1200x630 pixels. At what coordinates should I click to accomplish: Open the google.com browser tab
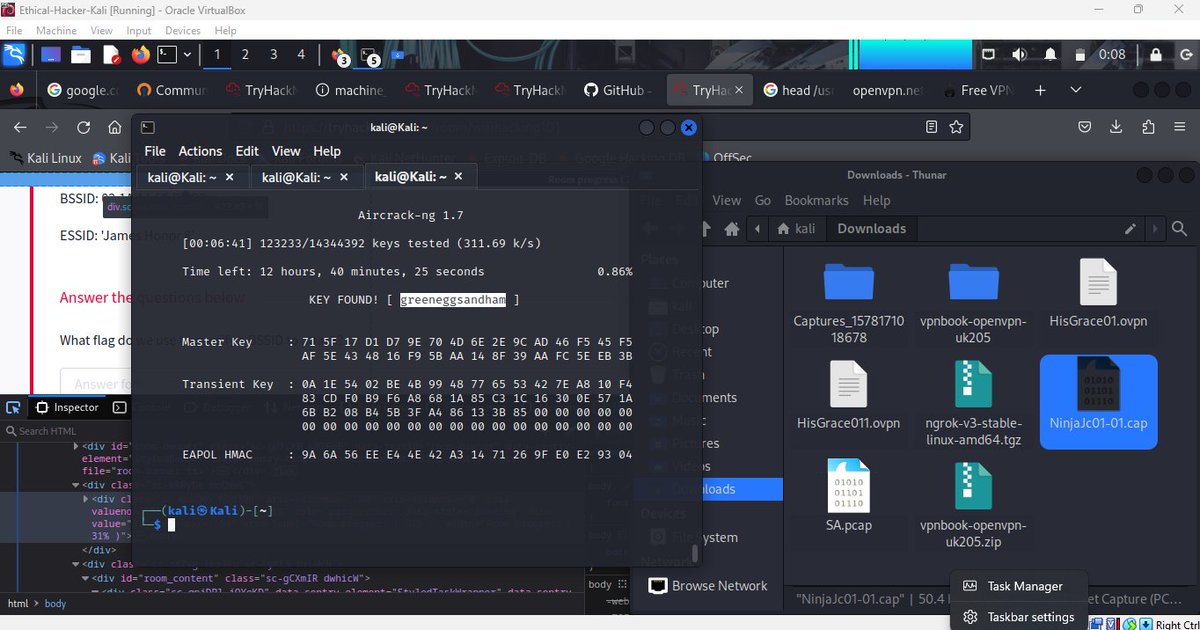tap(85, 90)
